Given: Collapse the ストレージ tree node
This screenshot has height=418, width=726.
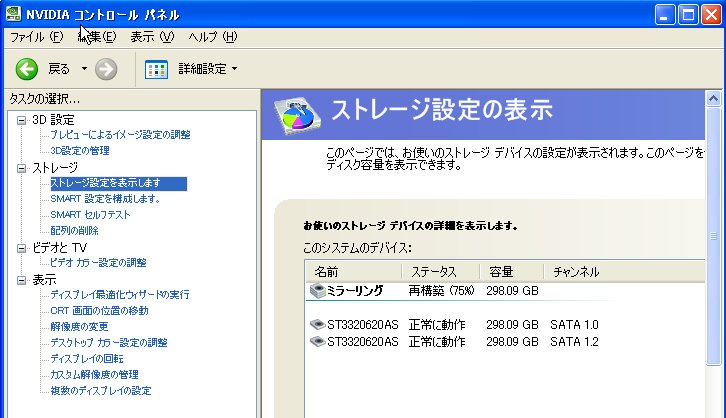Looking at the screenshot, I should click(21, 168).
